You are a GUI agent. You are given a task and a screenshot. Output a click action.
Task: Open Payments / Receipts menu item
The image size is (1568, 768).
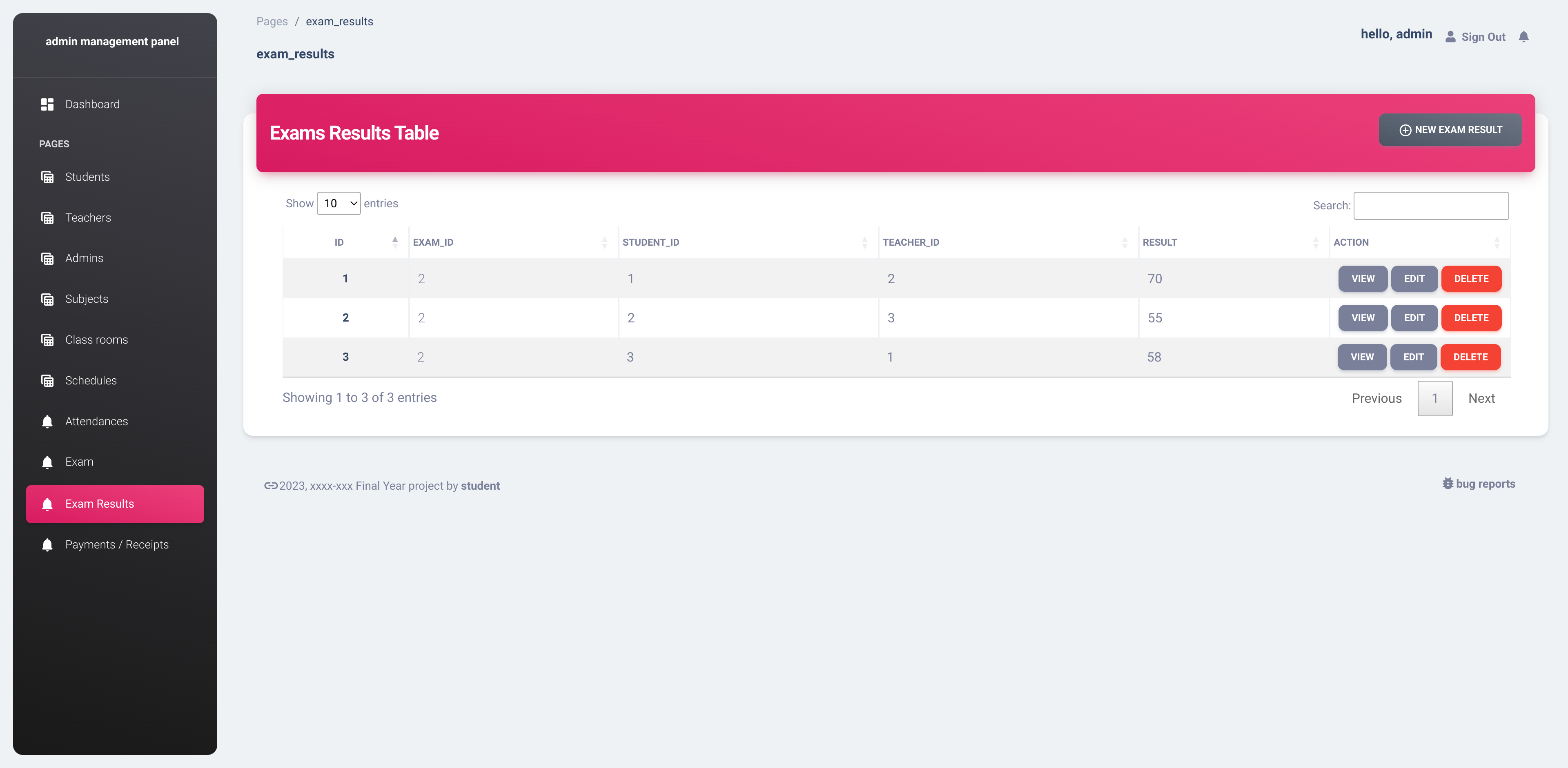click(116, 545)
